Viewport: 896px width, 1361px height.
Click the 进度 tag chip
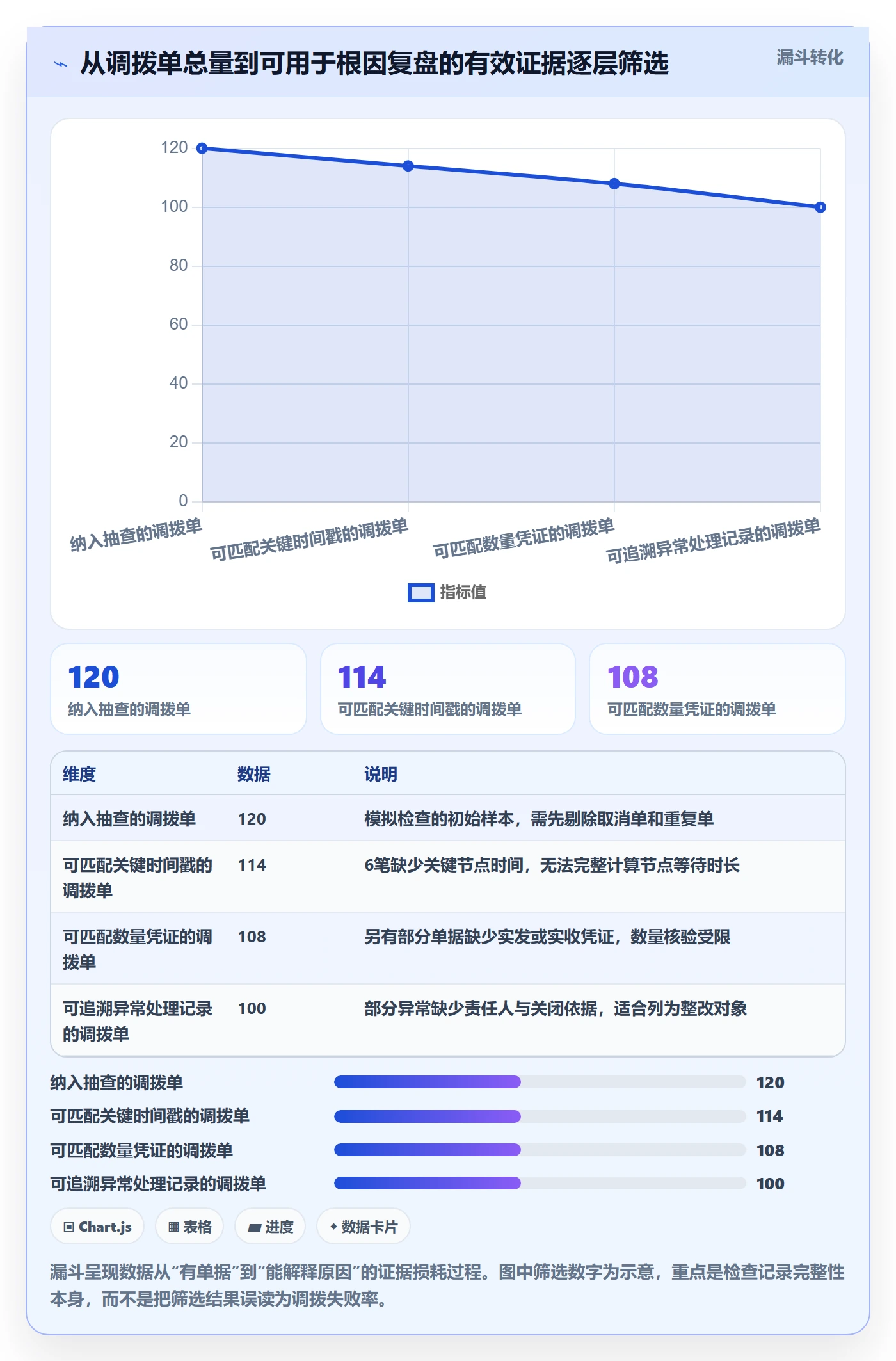(270, 1227)
